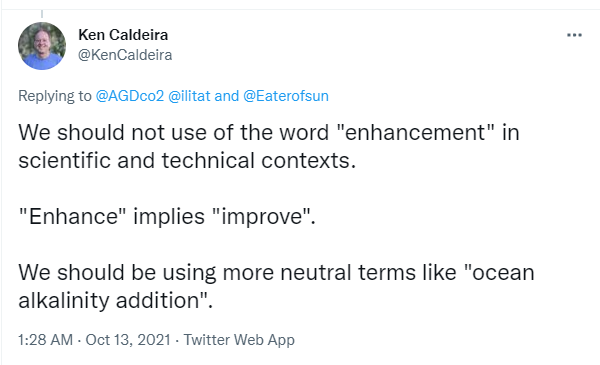600x365 pixels.
Task: Click Ken Caldeira's profile avatar photo
Action: 42,46
